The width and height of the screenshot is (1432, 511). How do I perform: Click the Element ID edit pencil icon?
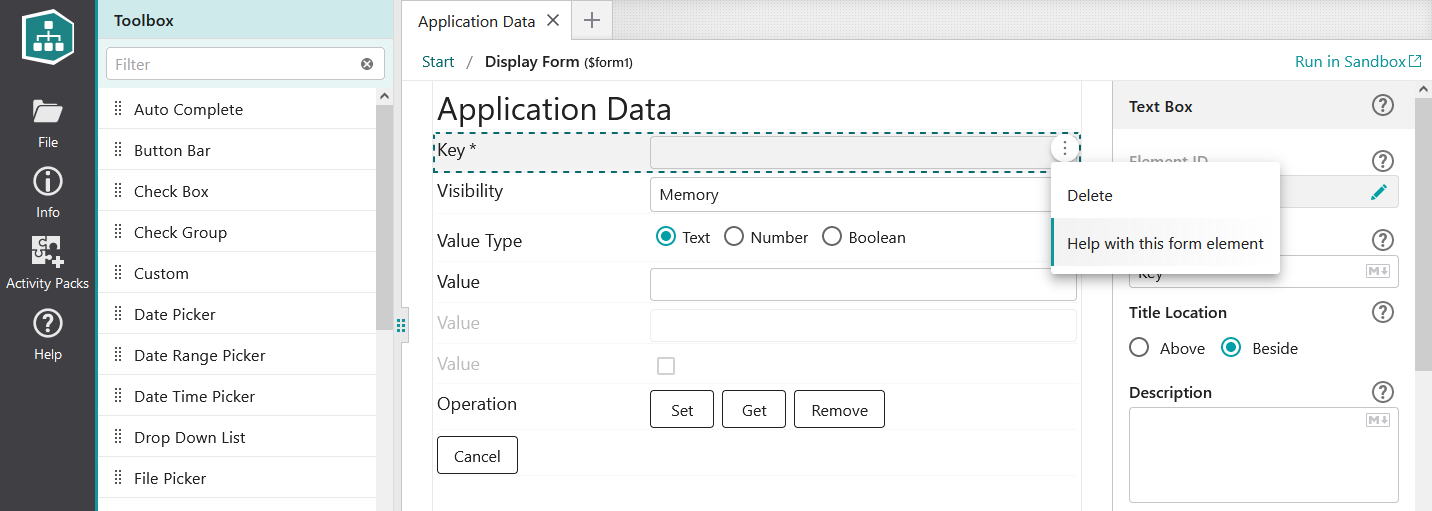click(x=1379, y=192)
